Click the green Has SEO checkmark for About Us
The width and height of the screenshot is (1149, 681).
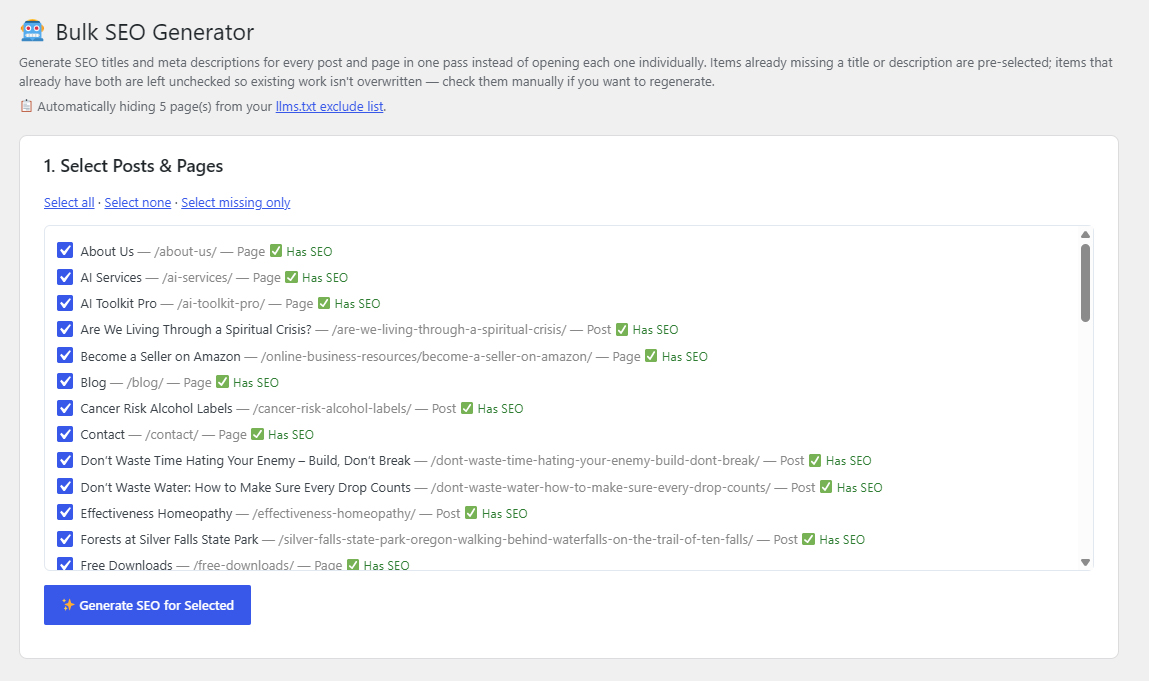click(x=276, y=251)
